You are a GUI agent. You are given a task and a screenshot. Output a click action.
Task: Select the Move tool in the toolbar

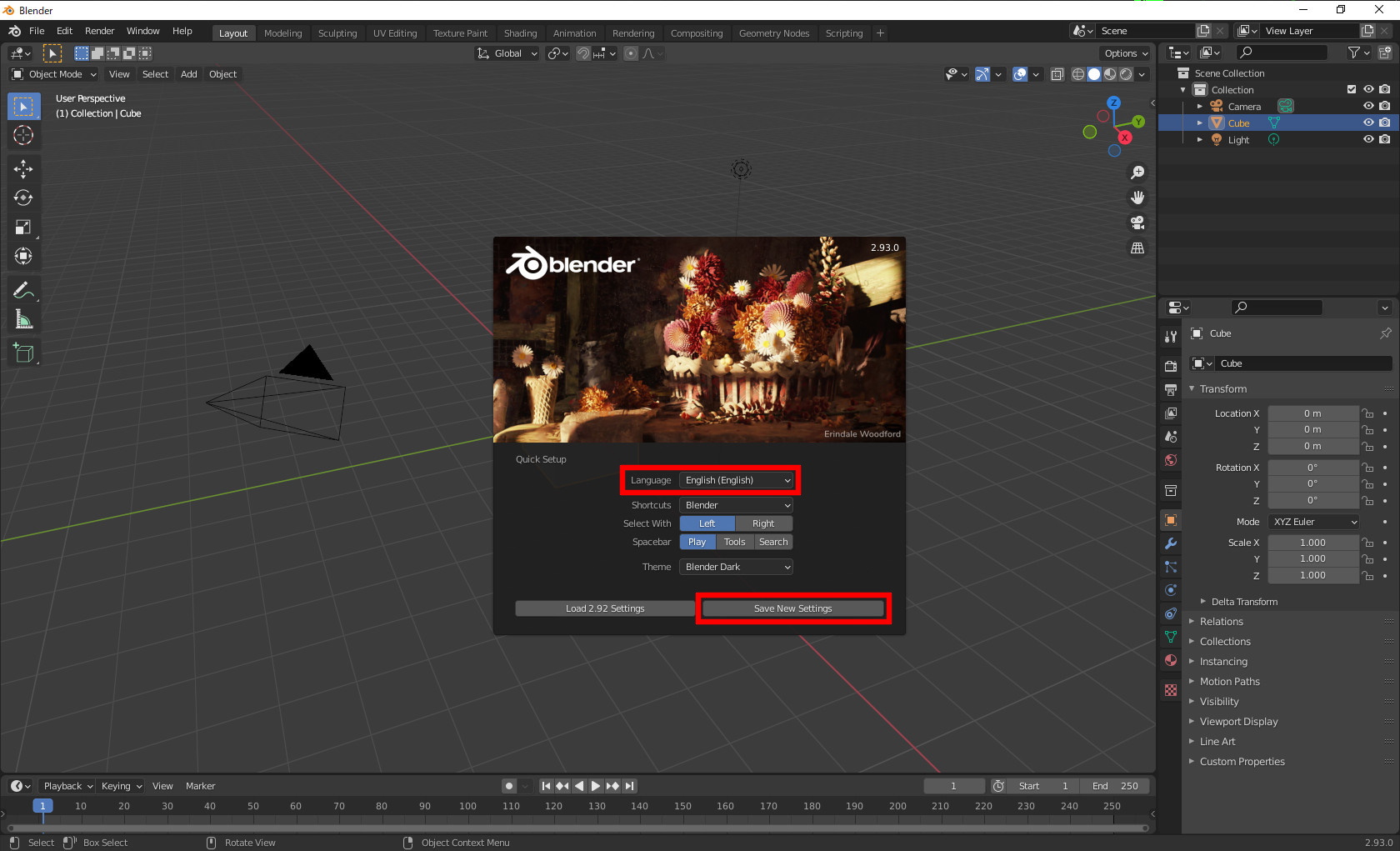(x=23, y=168)
